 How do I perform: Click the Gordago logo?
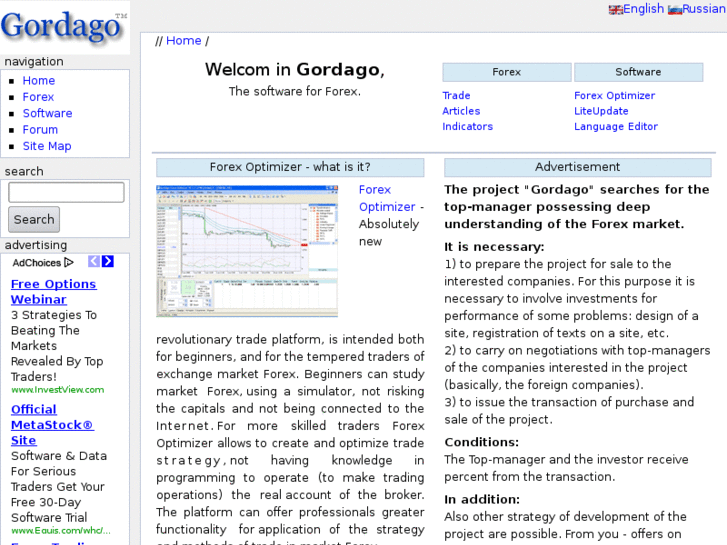[x=64, y=26]
